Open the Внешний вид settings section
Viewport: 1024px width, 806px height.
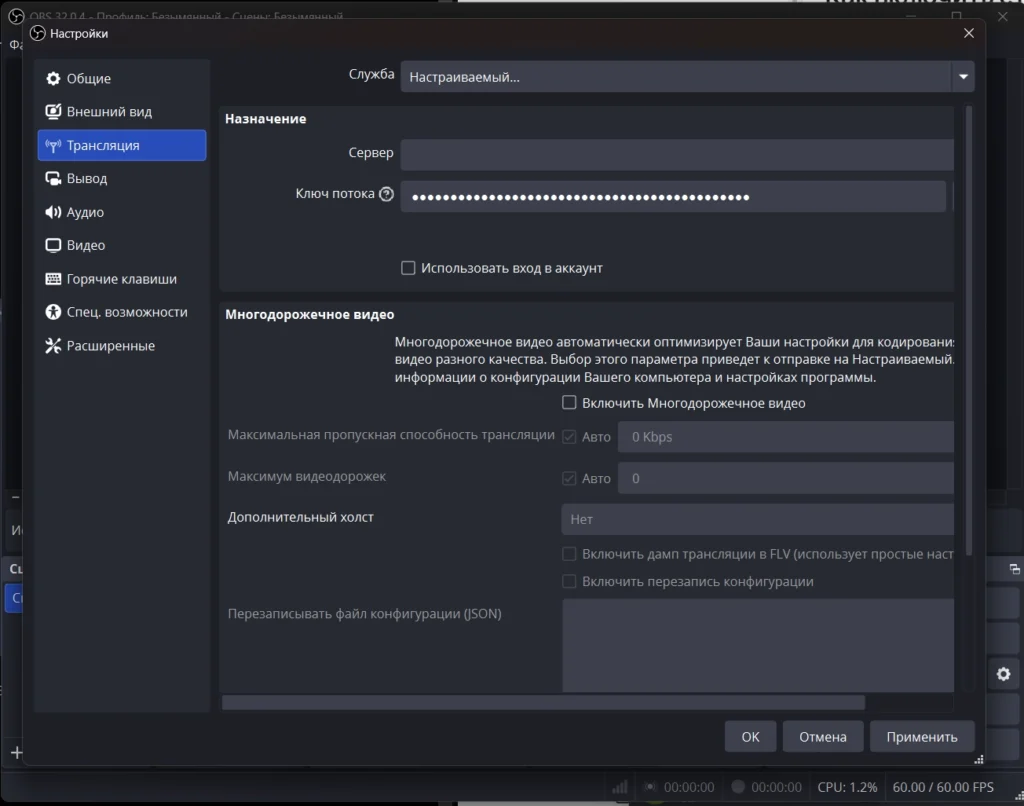pos(109,112)
